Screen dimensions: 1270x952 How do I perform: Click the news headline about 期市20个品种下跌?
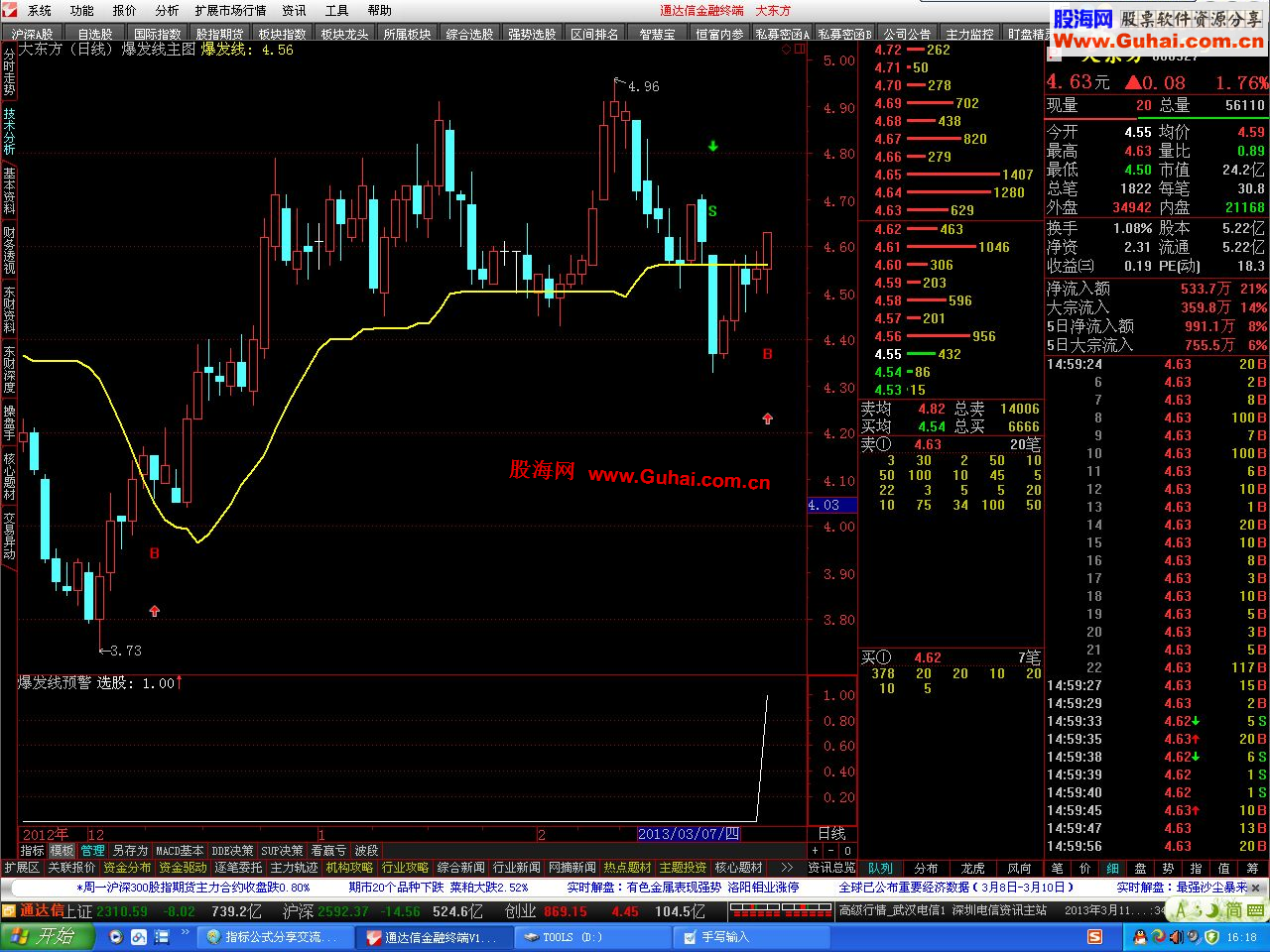click(x=439, y=888)
